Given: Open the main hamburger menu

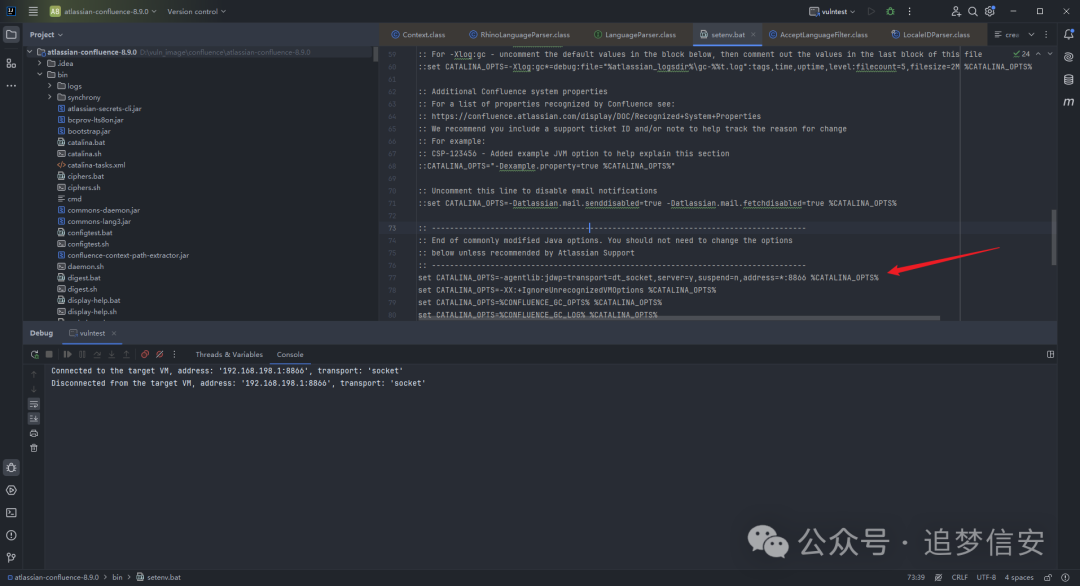Looking at the screenshot, I should click(33, 12).
